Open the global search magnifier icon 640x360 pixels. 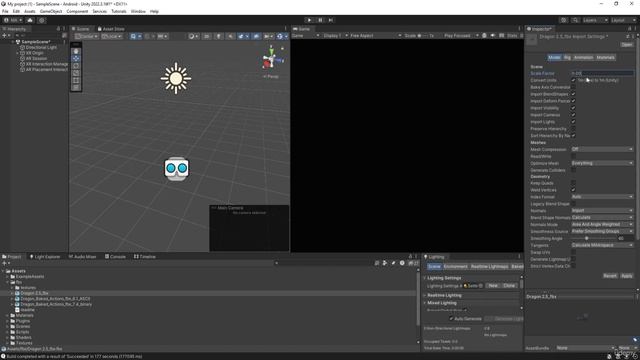pyautogui.click(x=575, y=20)
